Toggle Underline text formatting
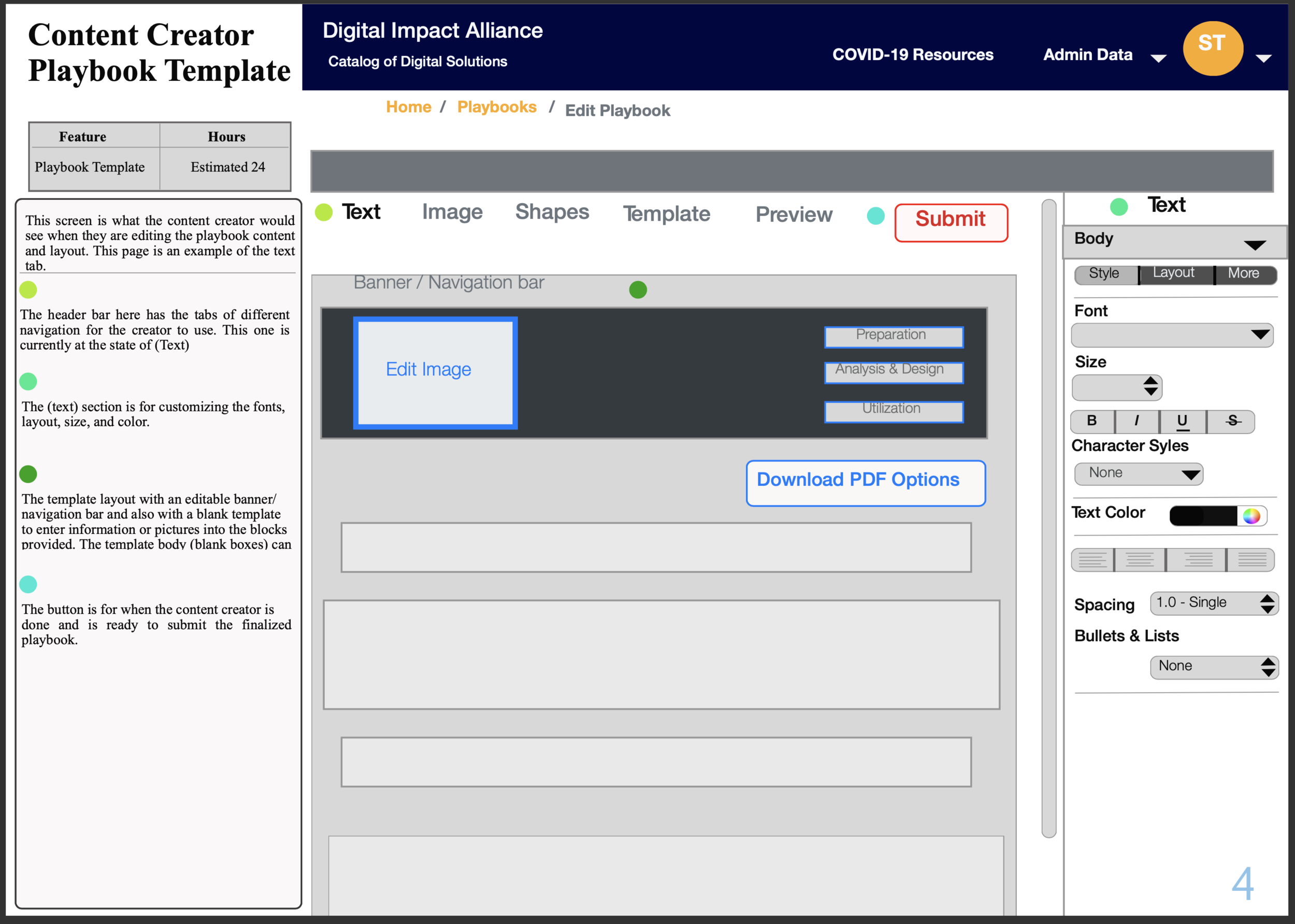Image resolution: width=1295 pixels, height=924 pixels. pos(1183,421)
